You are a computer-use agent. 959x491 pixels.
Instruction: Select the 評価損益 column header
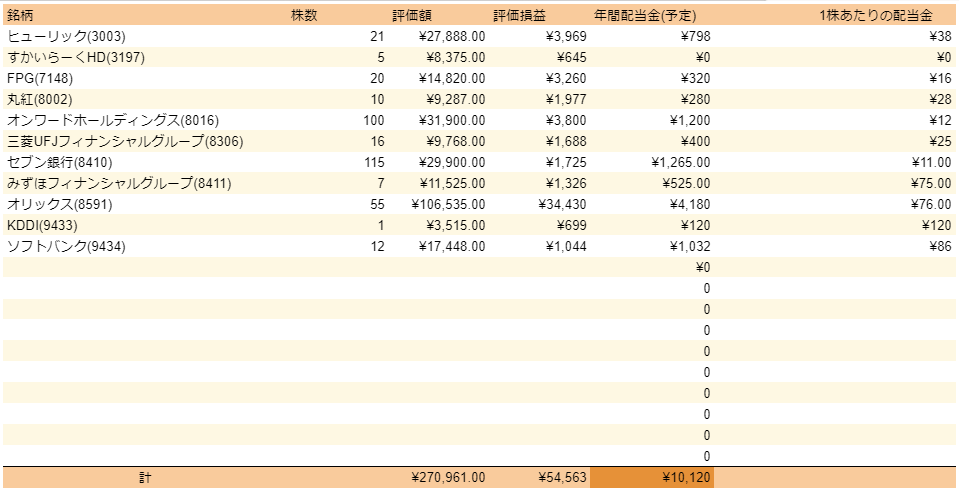coord(520,15)
